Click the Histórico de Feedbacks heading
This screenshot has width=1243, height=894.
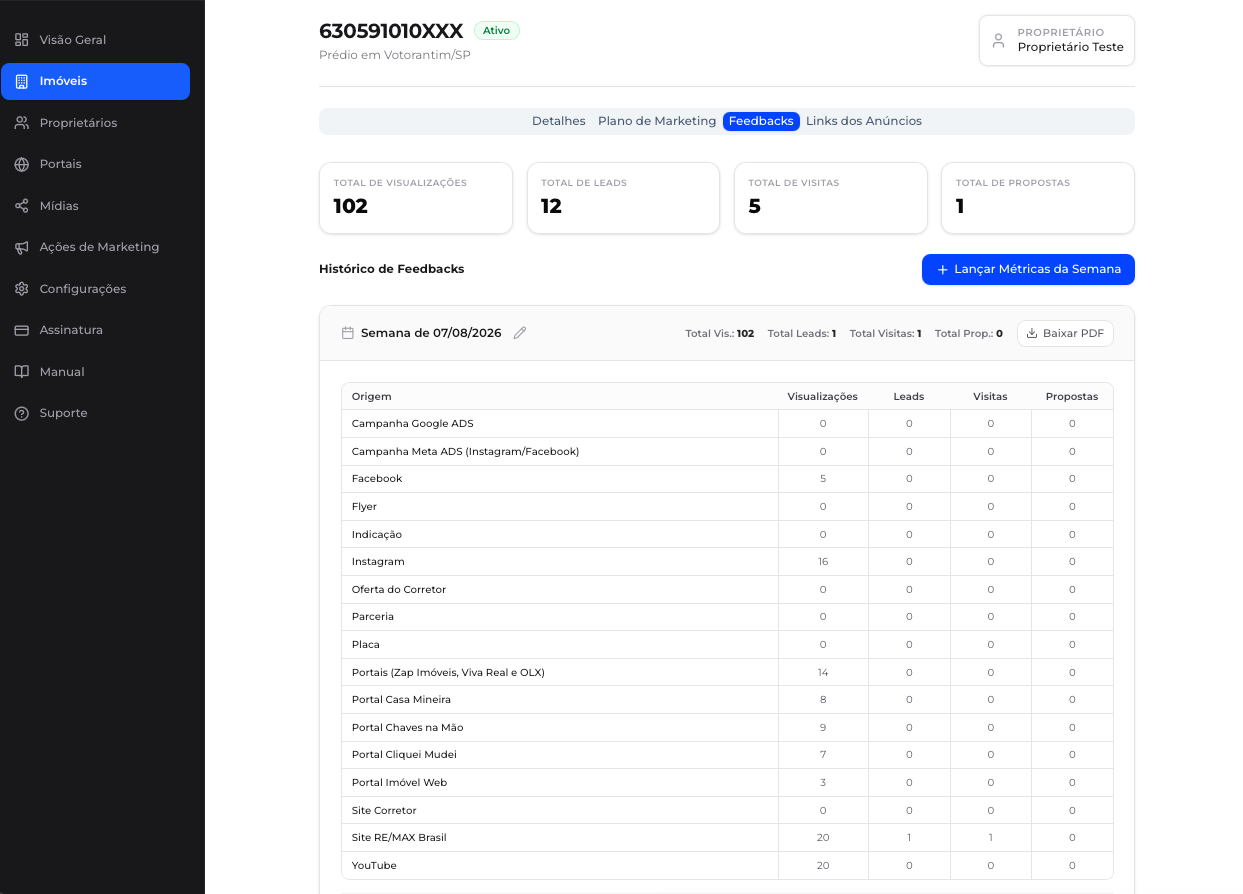point(392,269)
